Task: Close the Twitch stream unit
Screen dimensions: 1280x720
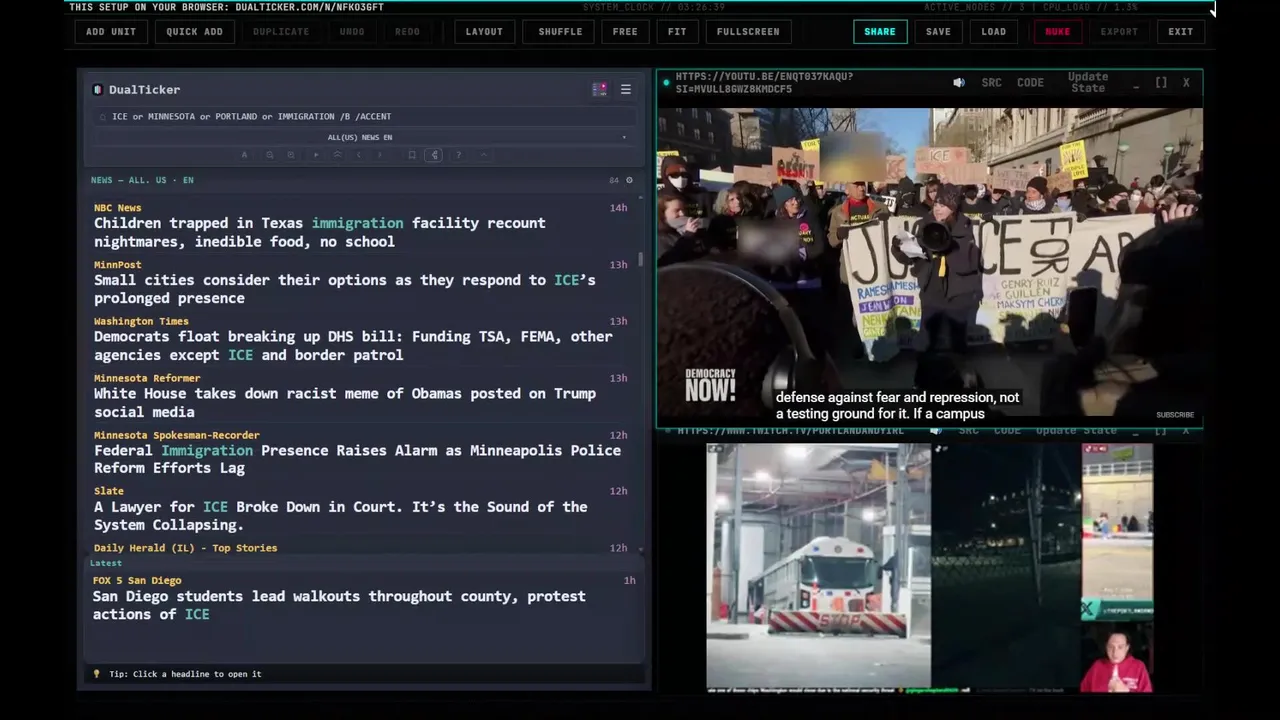Action: [1185, 431]
